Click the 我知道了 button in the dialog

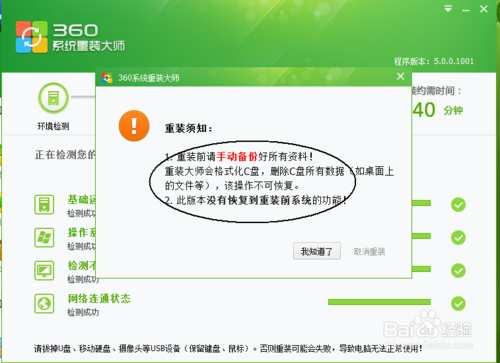(317, 251)
